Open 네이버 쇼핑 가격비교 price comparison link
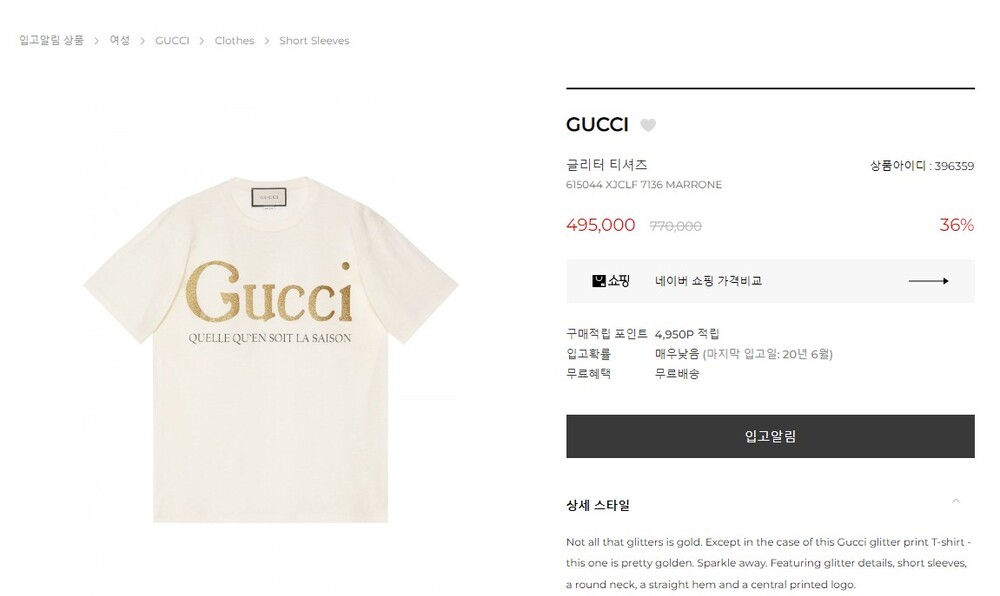This screenshot has height=596, width=1000. (708, 280)
